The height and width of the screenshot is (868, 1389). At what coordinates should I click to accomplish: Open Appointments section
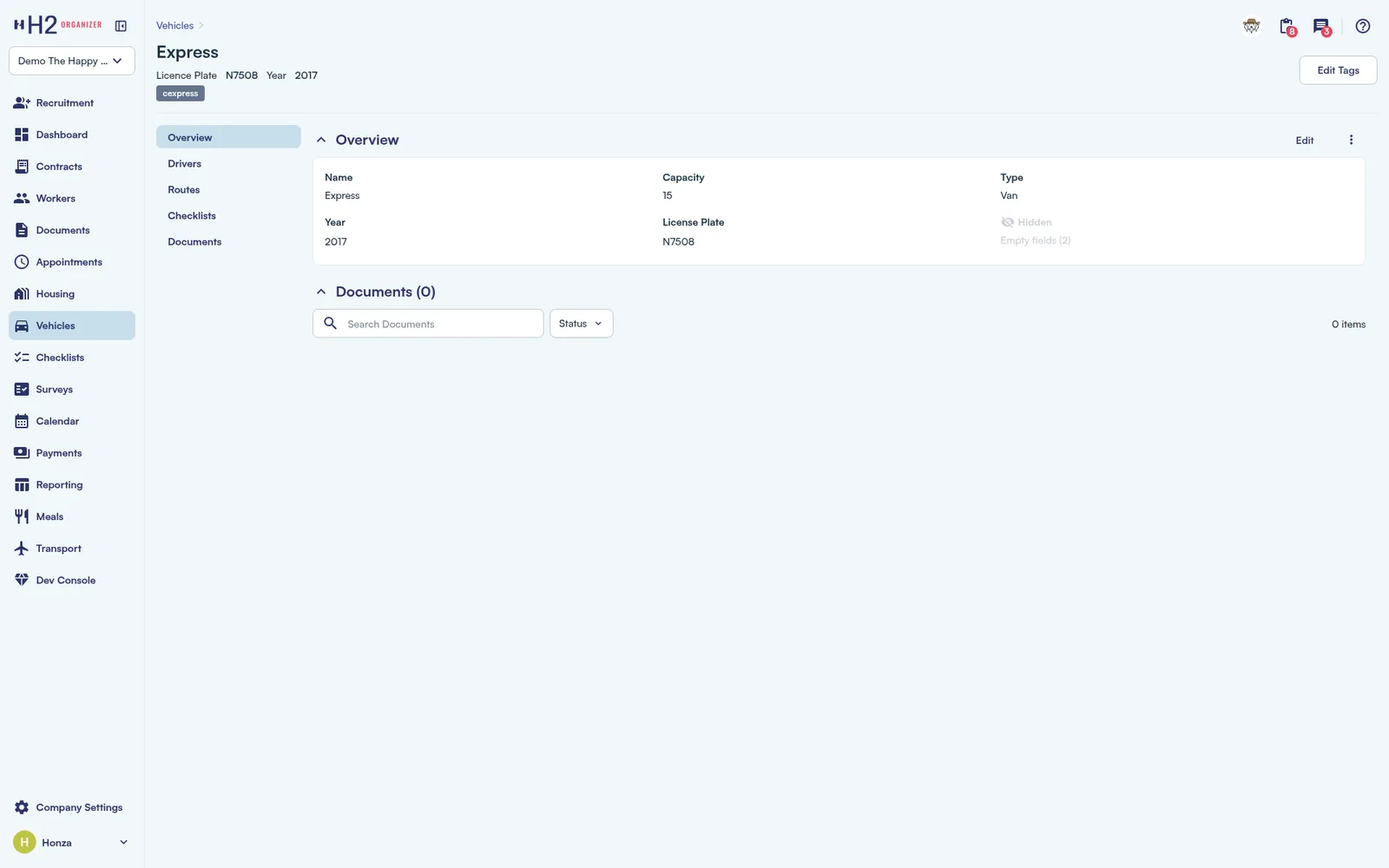point(72,262)
